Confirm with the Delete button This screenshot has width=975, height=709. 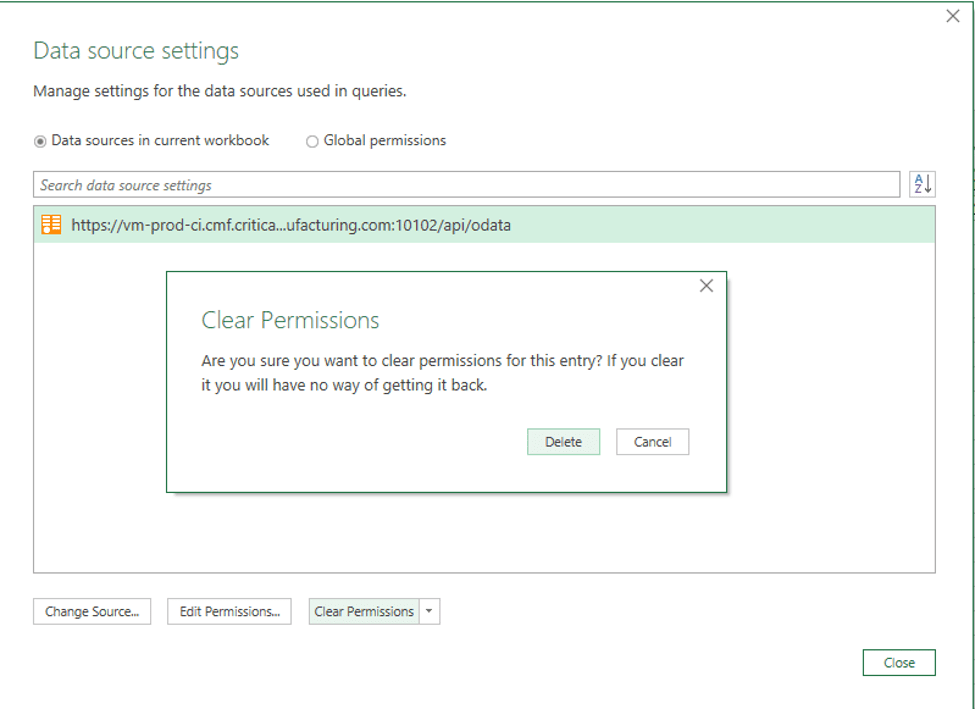[563, 442]
